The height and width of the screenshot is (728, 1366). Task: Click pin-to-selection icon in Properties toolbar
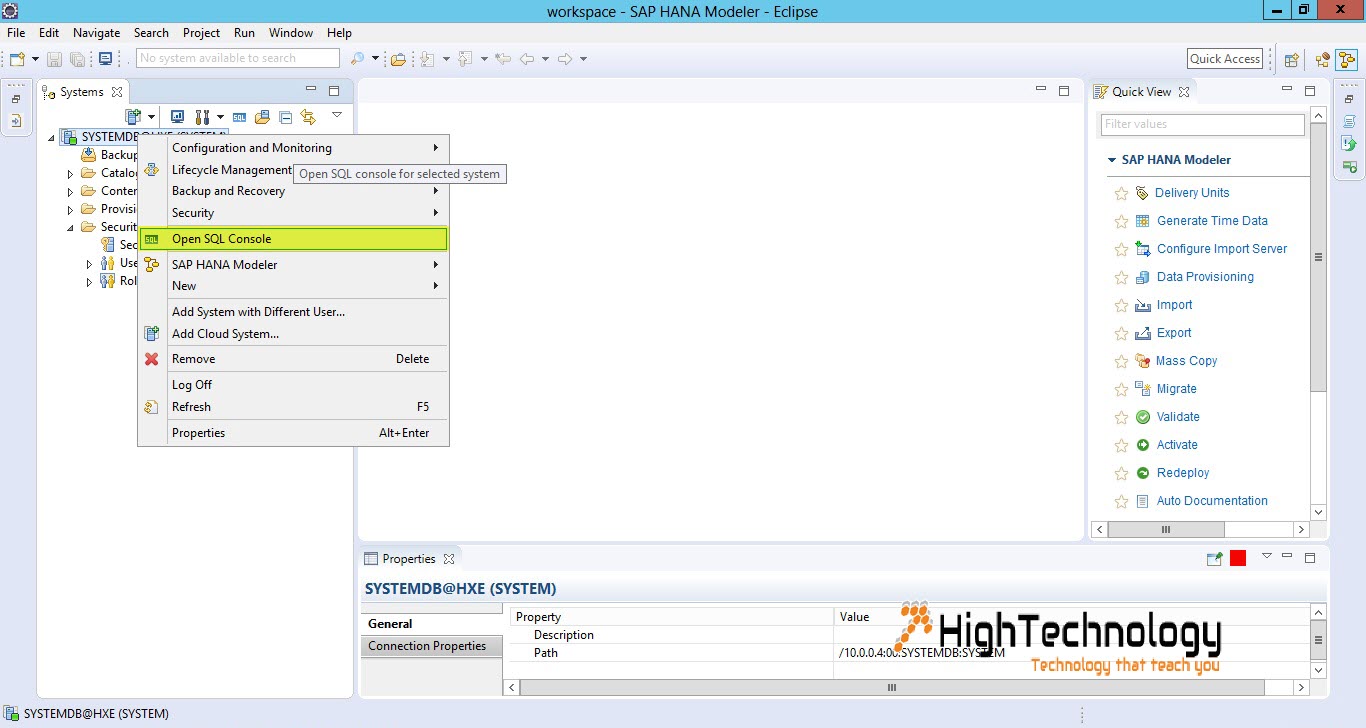coord(1214,559)
